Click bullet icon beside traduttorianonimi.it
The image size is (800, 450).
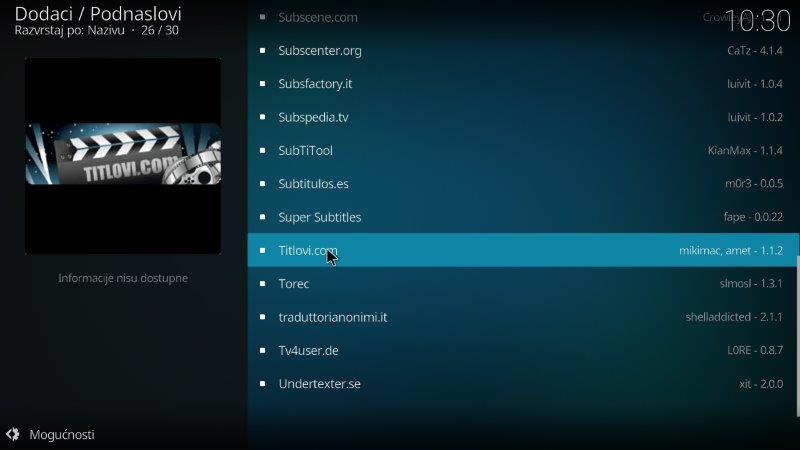262,317
